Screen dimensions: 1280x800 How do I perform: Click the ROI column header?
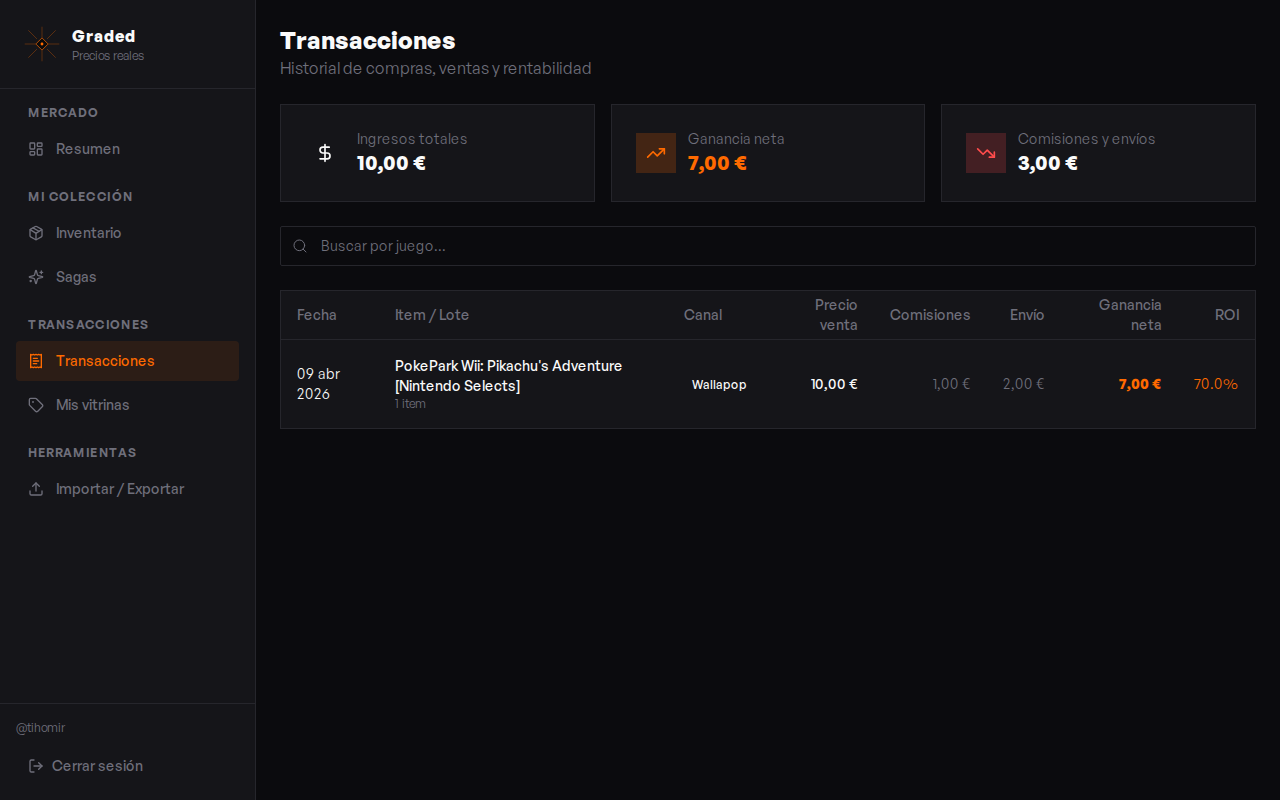[1227, 315]
